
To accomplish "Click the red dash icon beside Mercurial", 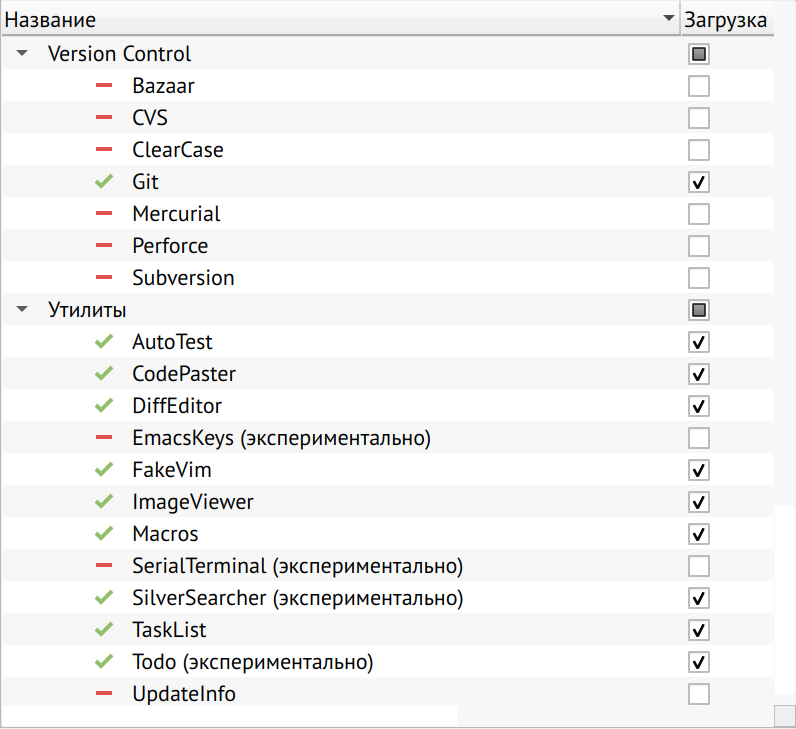I will pos(104,214).
